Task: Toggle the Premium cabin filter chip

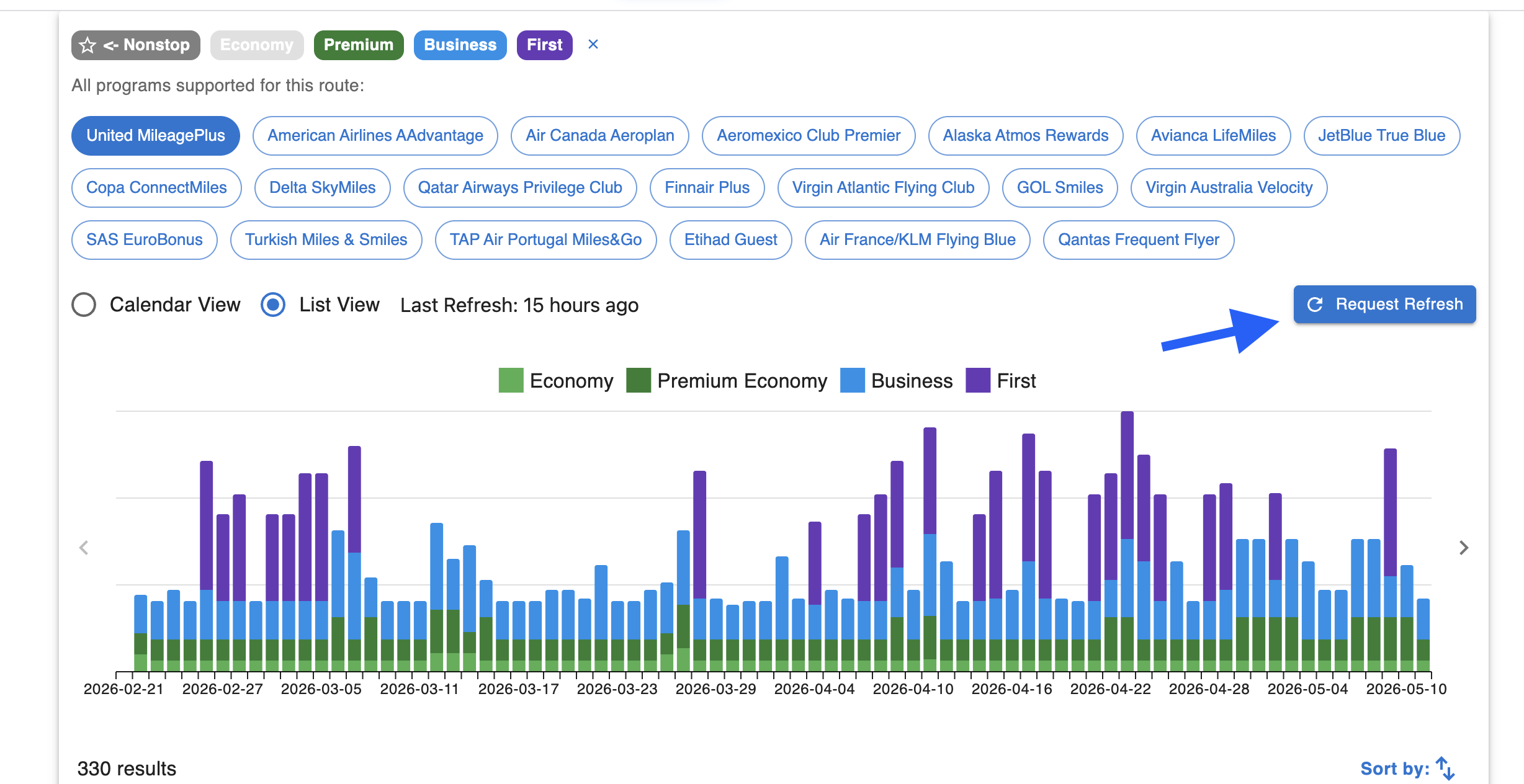Action: tap(359, 45)
